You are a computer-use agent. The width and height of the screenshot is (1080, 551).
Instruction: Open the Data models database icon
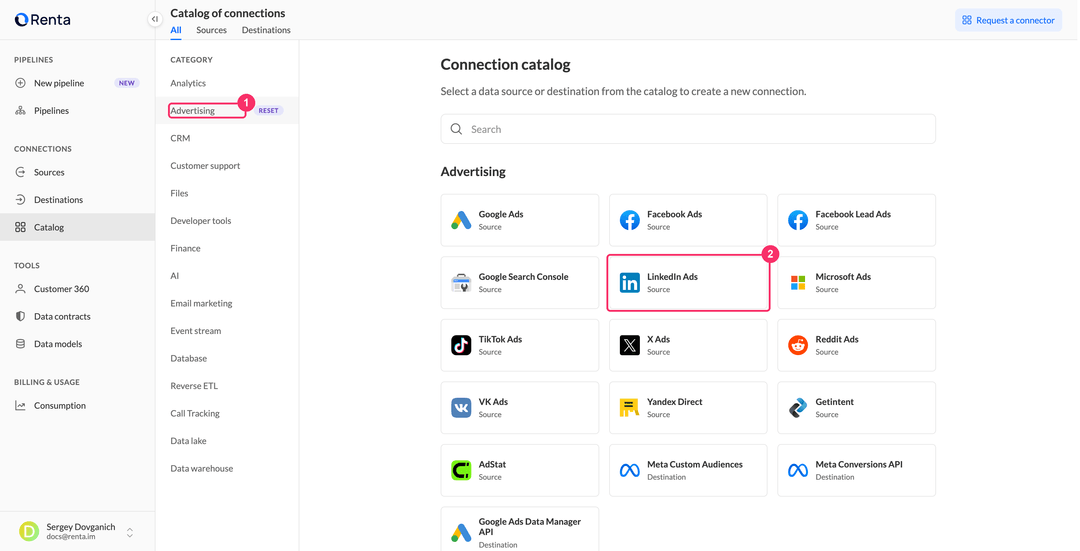point(21,344)
